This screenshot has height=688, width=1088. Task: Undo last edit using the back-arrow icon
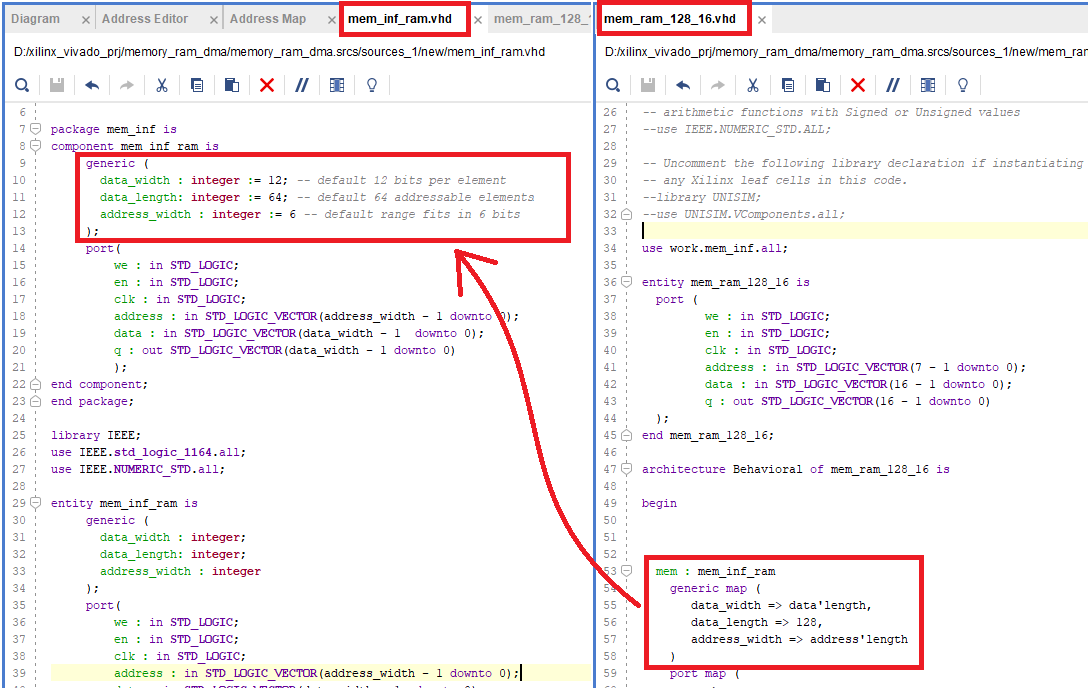click(x=90, y=85)
